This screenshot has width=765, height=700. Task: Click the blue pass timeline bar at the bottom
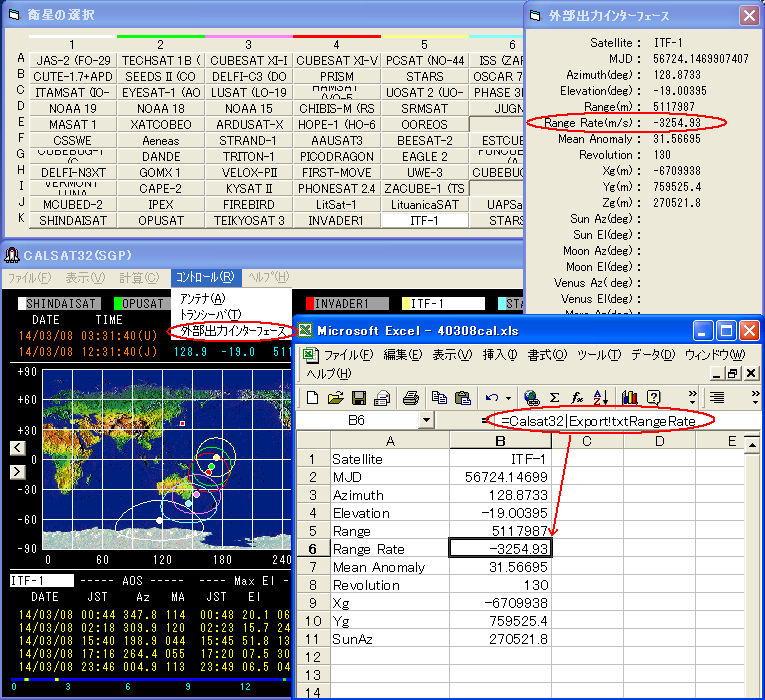click(x=150, y=679)
